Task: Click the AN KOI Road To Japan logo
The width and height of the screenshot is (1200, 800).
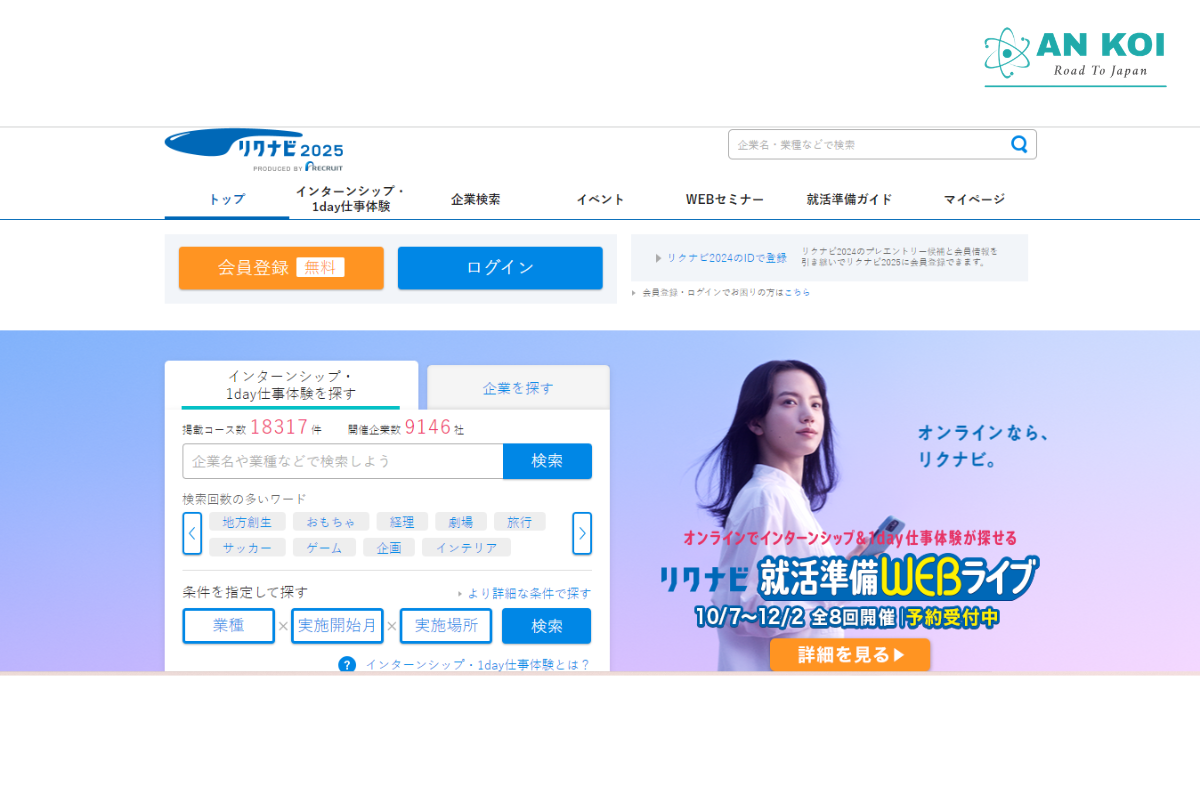Action: (1075, 57)
